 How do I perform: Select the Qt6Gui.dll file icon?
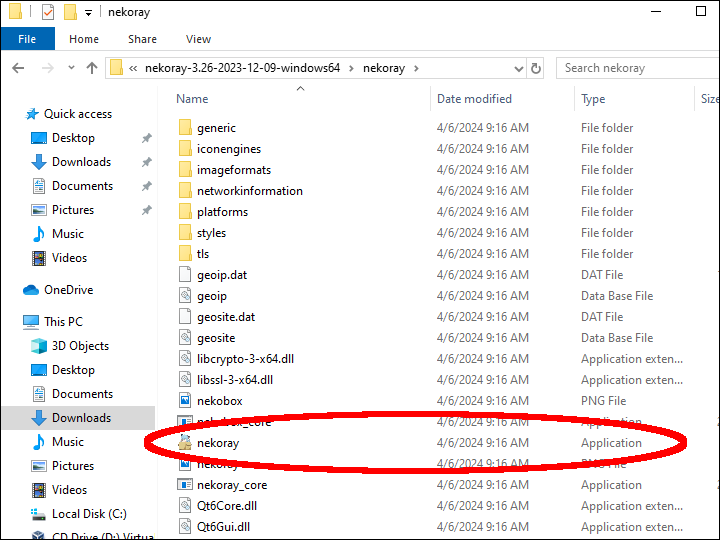(185, 527)
